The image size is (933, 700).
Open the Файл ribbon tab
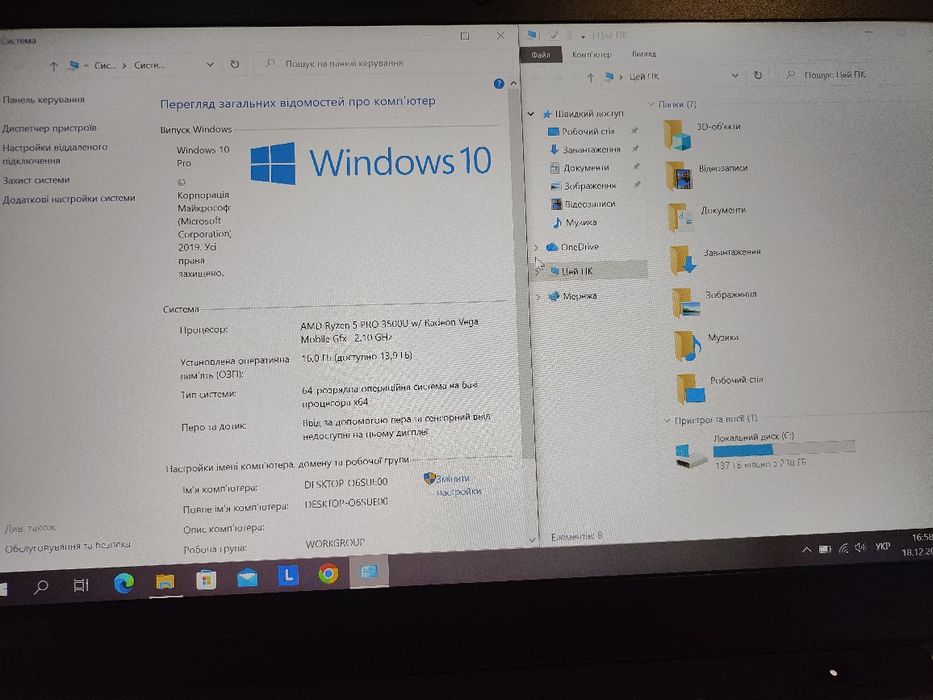point(540,55)
